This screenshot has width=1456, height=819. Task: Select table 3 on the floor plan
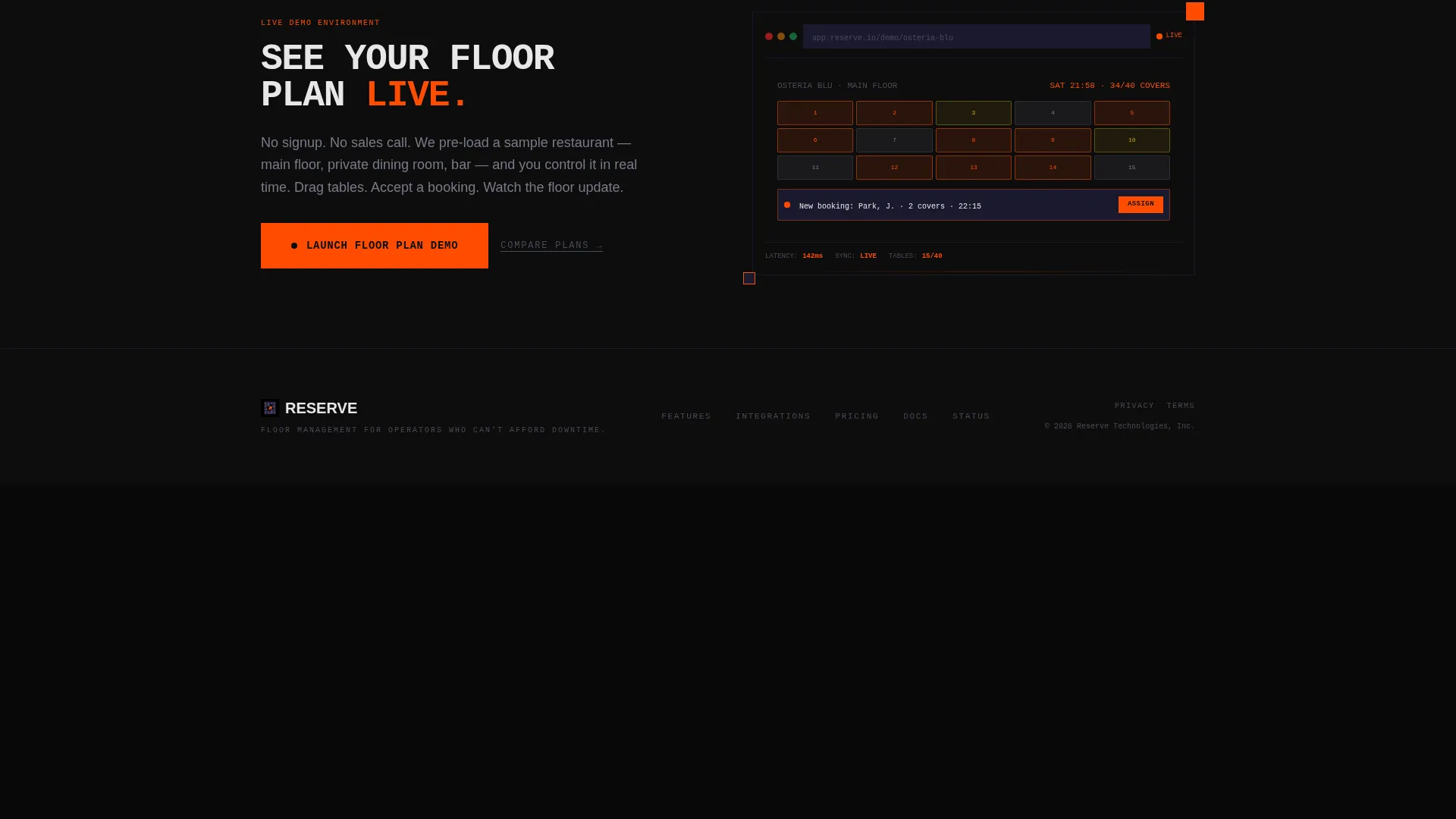pos(974,113)
